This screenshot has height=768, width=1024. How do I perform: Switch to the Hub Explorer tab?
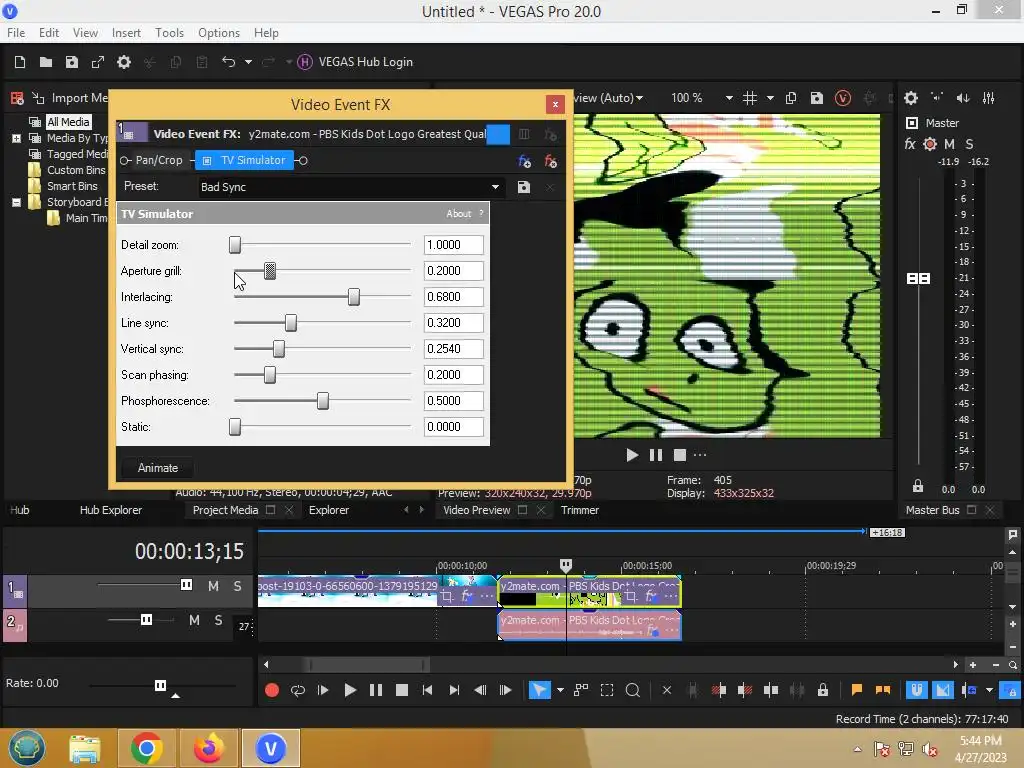[110, 510]
